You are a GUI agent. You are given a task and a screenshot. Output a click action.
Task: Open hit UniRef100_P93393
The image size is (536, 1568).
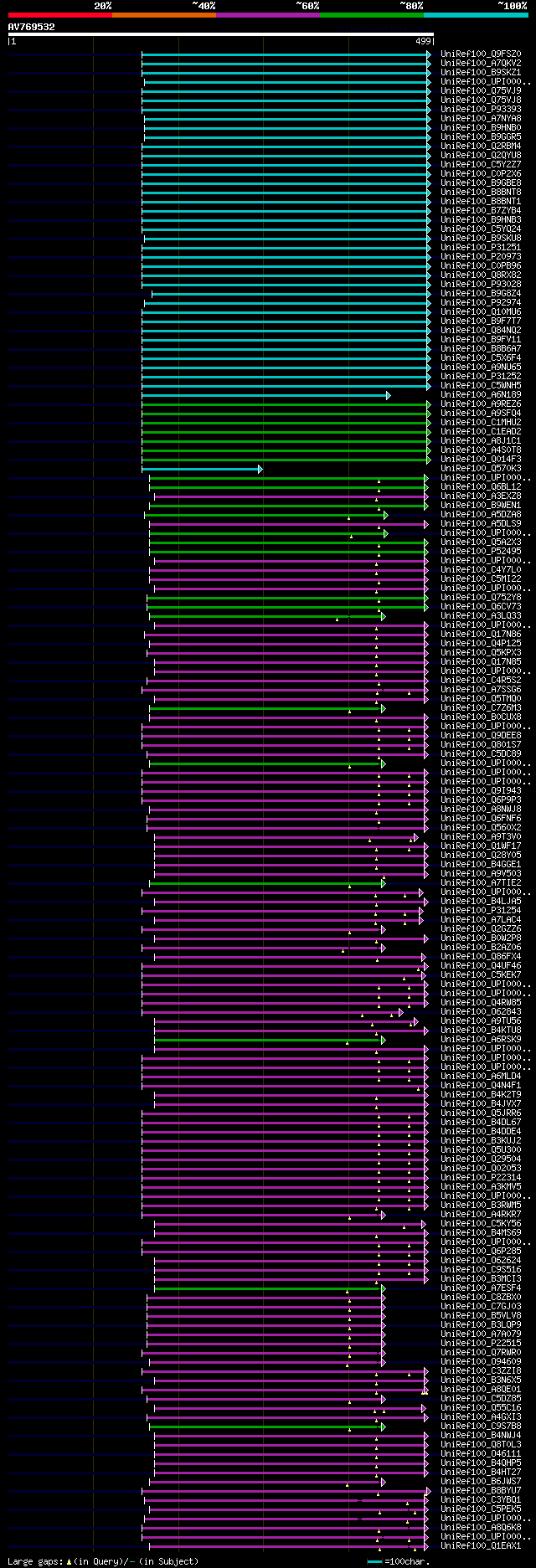[481, 110]
